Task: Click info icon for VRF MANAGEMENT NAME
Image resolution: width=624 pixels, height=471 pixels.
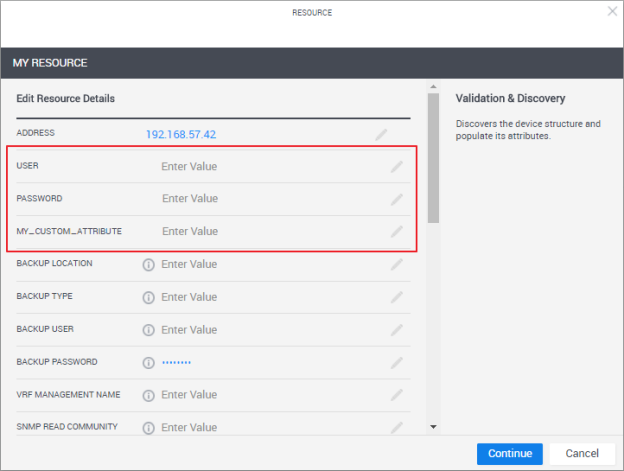Action: pos(149,395)
